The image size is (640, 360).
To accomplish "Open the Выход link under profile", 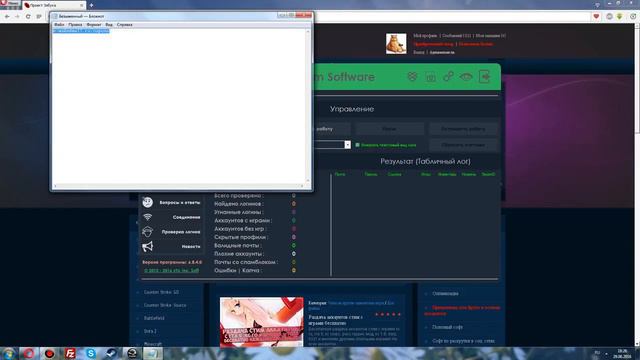I will pyautogui.click(x=419, y=52).
